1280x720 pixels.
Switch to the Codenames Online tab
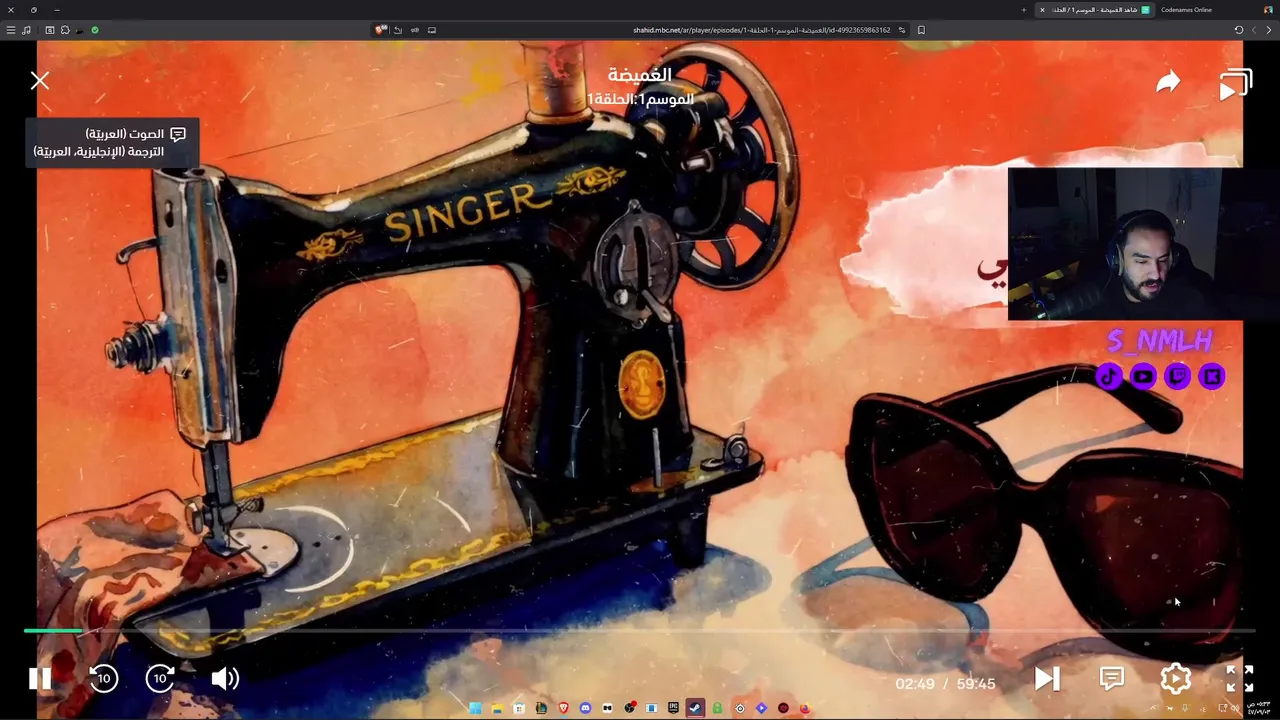(1186, 10)
